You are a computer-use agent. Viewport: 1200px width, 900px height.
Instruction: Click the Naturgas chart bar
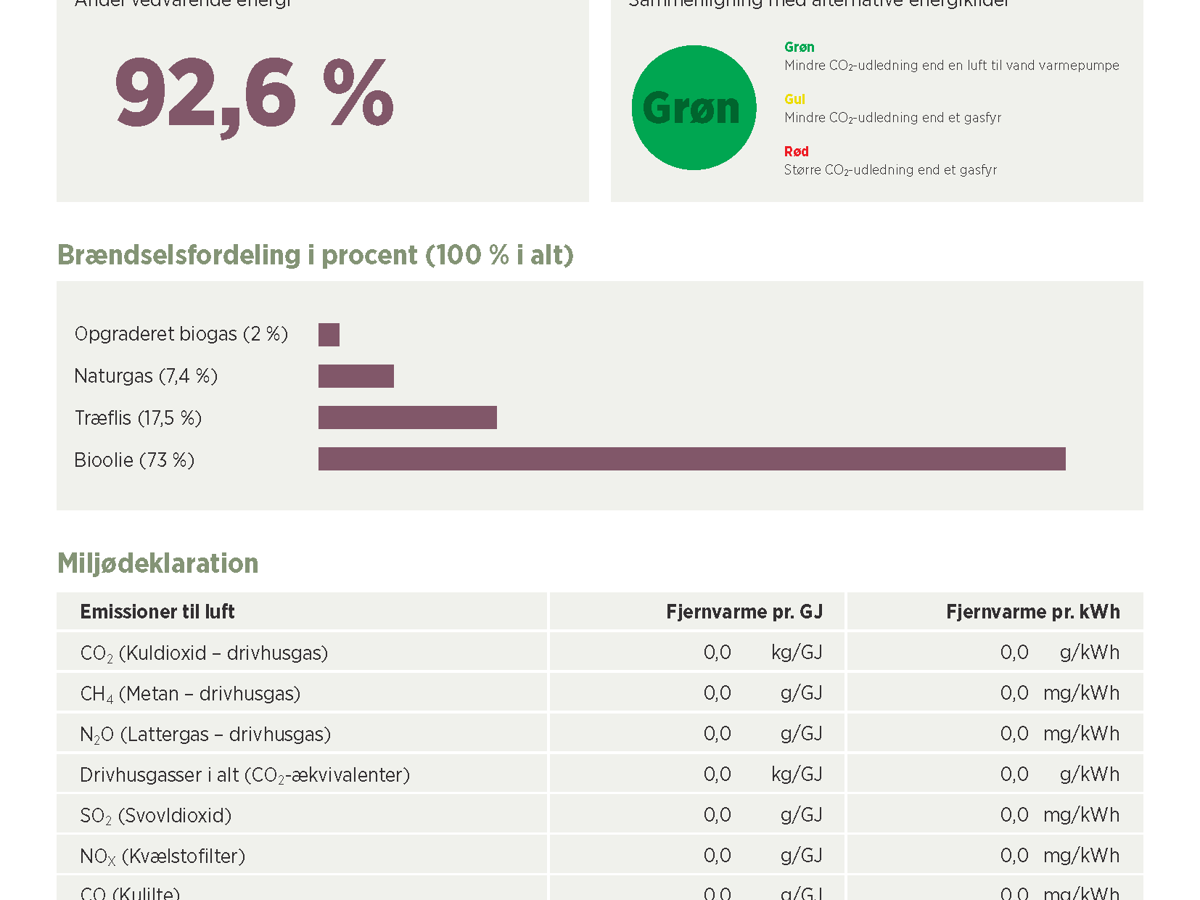pos(356,376)
